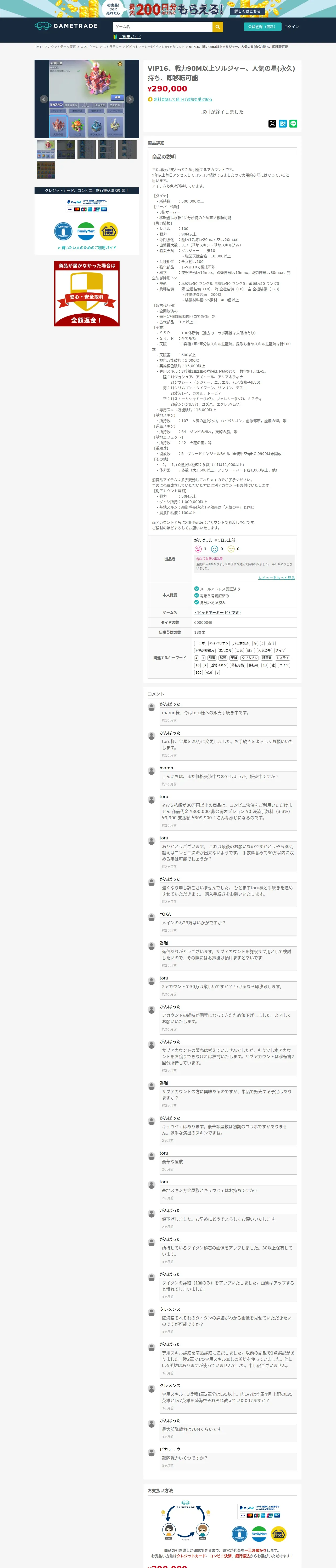Click the エルエル keyword tag
This screenshot has width=336, height=1568.
click(225, 651)
